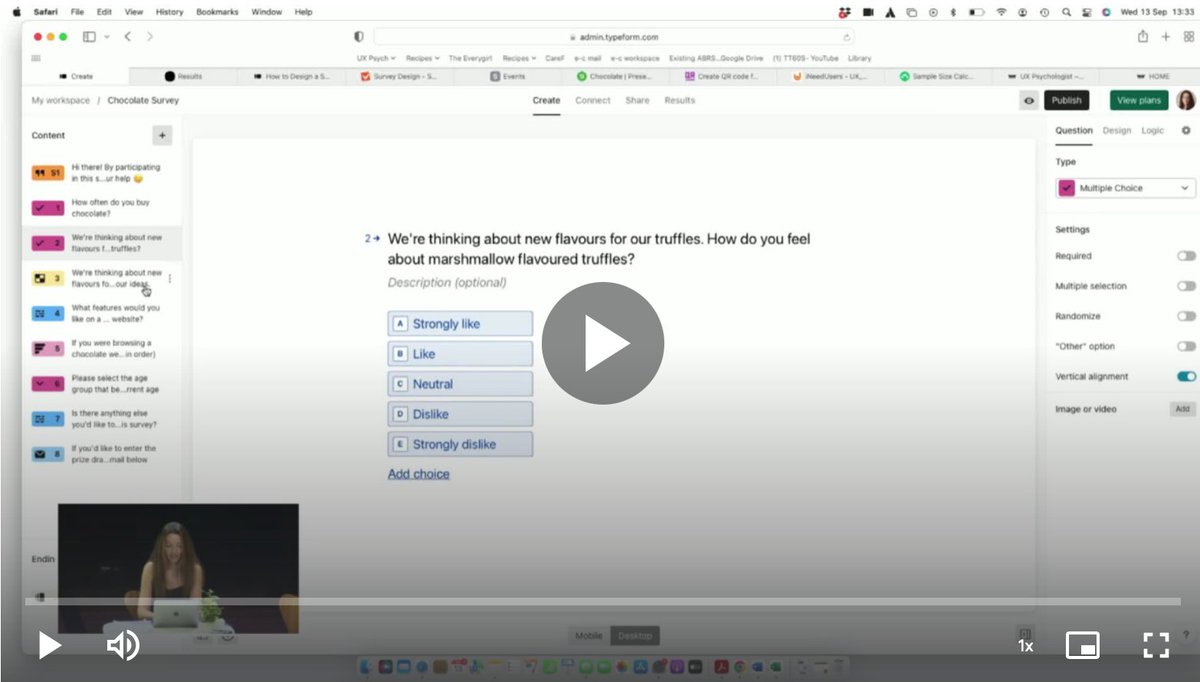Toggle Multiple selection switch
This screenshot has width=1200, height=682.
click(x=1186, y=286)
